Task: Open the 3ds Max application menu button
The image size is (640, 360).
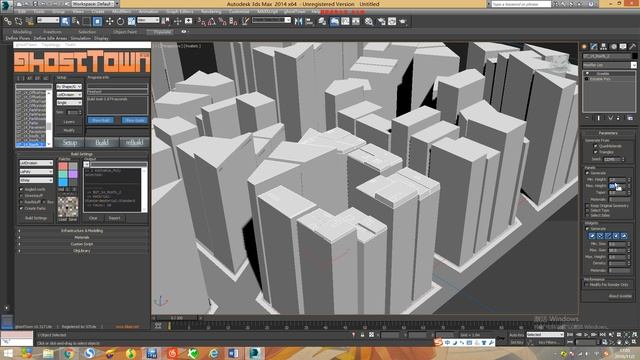Action: [x=6, y=5]
